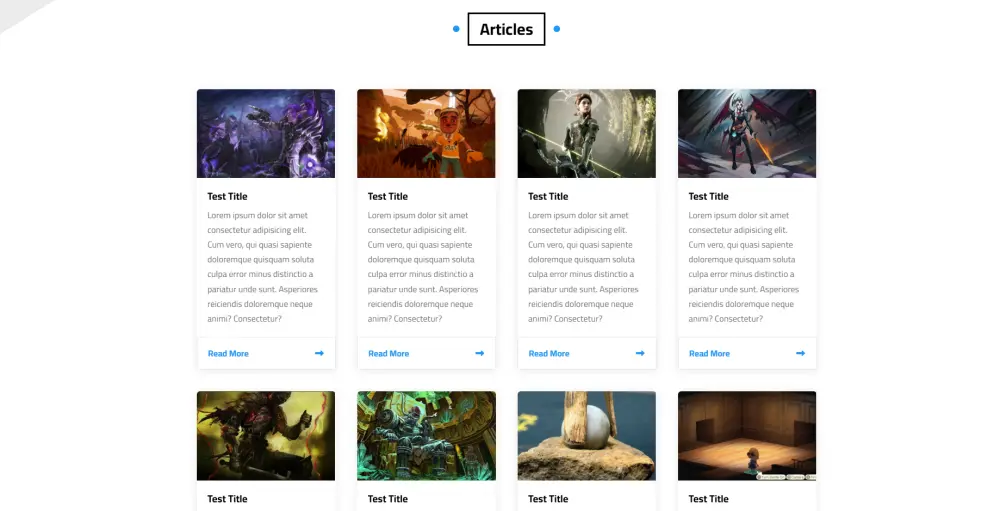Select Test Title under the green statues image
The width and height of the screenshot is (1000, 511).
pyautogui.click(x=388, y=499)
